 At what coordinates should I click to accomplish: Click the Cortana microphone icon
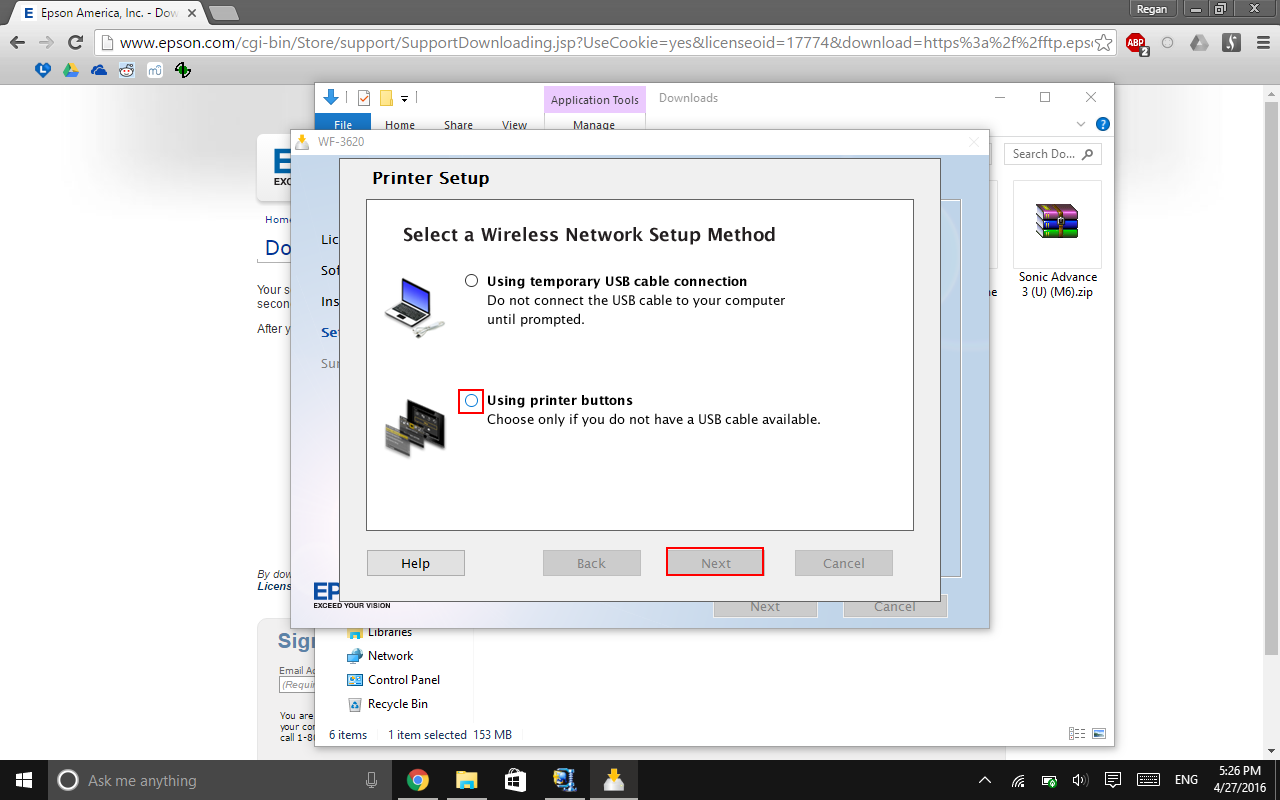click(371, 780)
